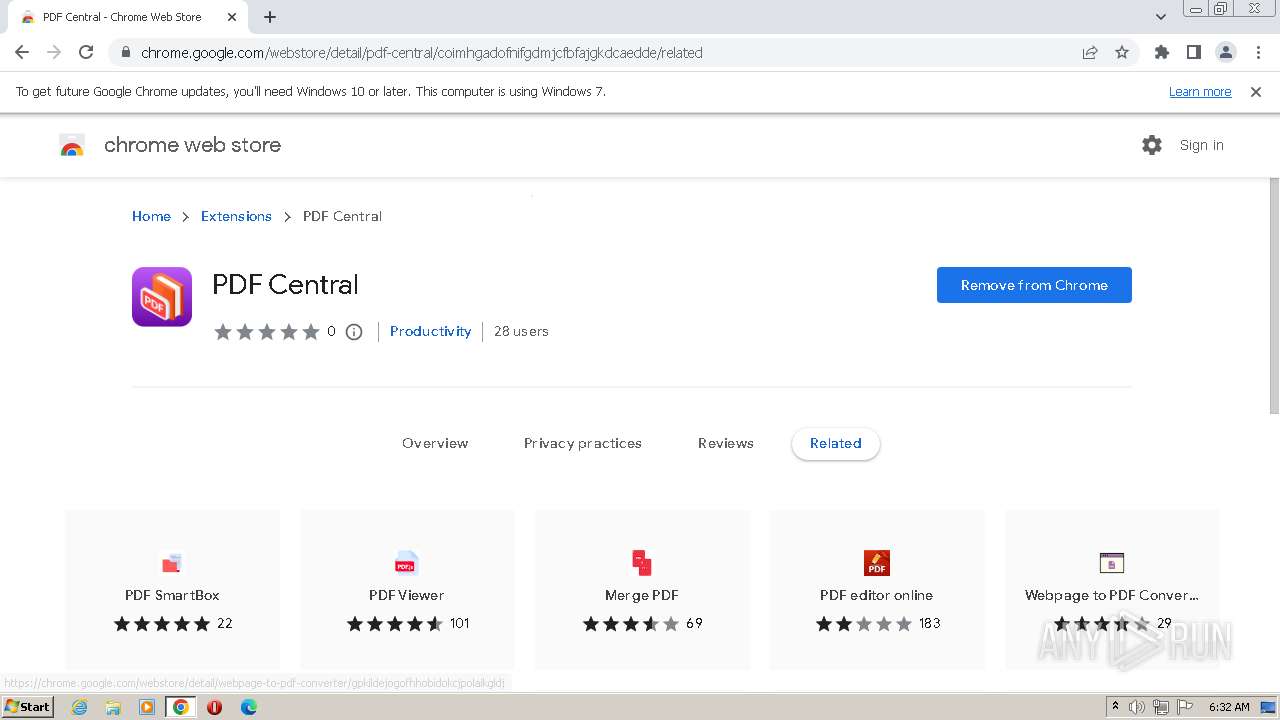
Task: Show hidden tray icons arrow
Action: click(1116, 707)
